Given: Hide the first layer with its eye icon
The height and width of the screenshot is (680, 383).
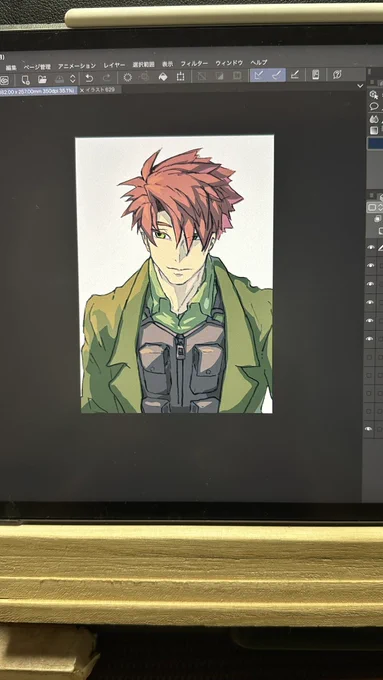Looking at the screenshot, I should click(370, 248).
